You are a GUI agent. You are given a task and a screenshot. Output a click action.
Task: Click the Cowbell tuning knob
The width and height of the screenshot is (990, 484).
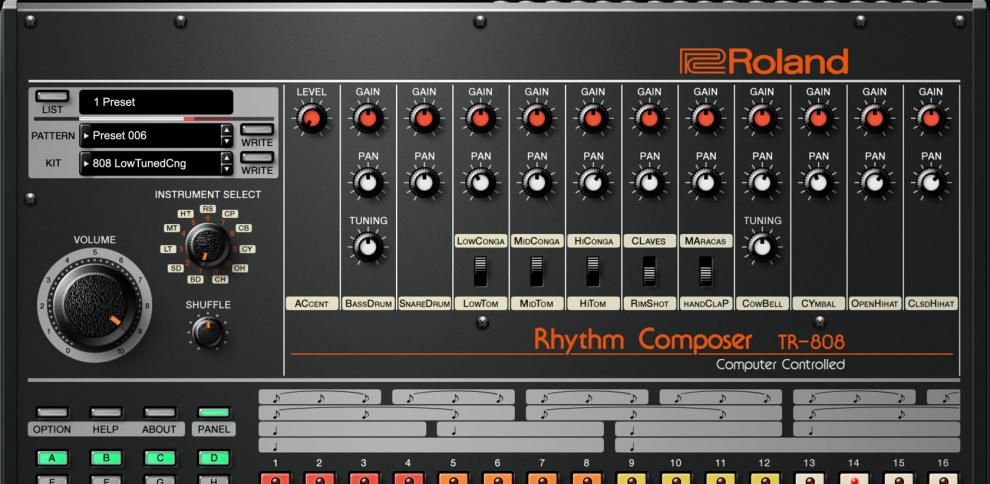(x=762, y=246)
